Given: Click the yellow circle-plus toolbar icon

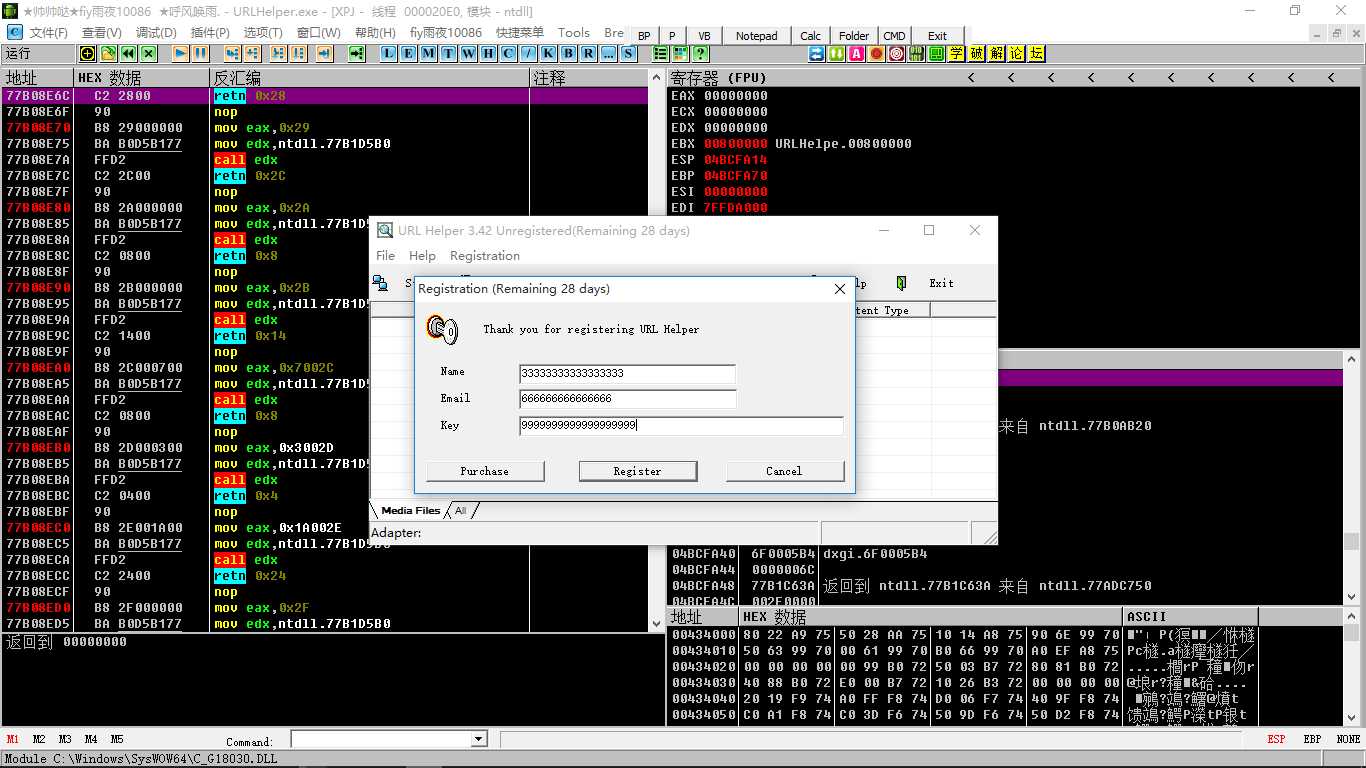Looking at the screenshot, I should point(88,54).
